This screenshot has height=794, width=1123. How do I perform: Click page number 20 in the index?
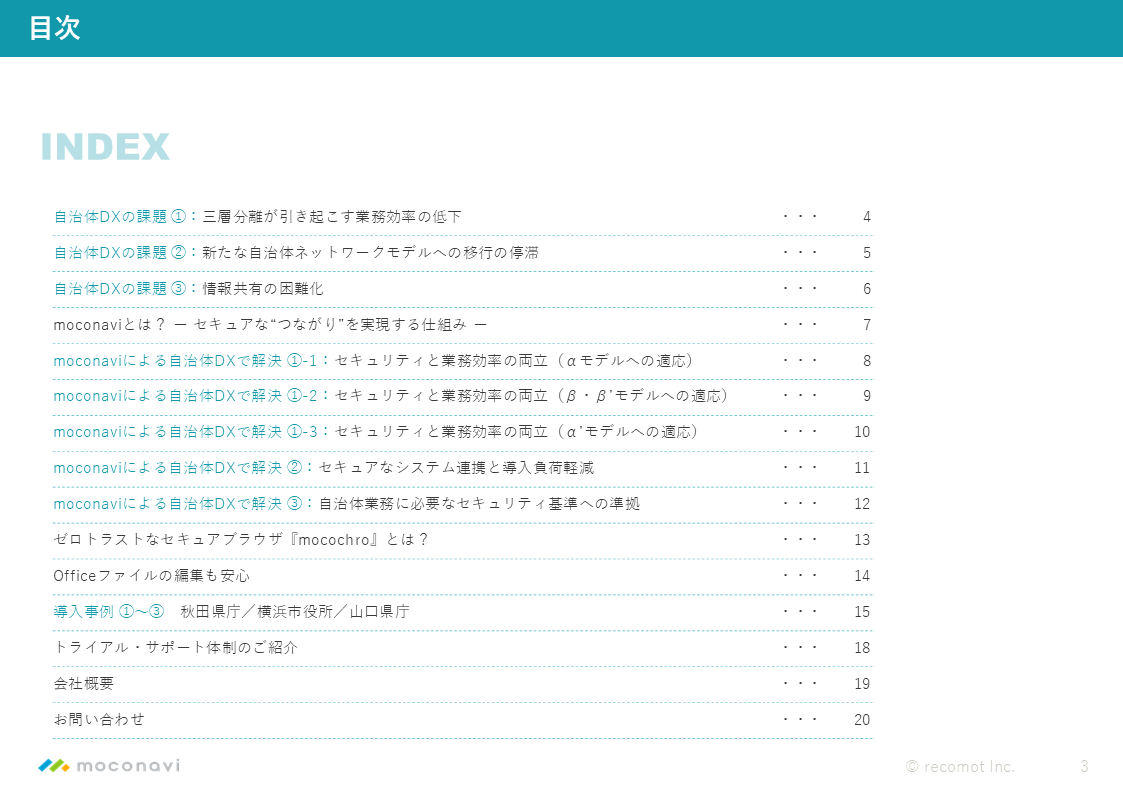tap(862, 719)
